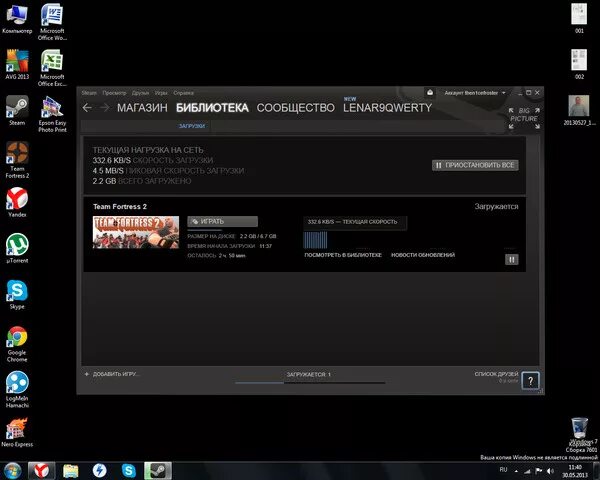Open the Компьютер desktop icon

coord(17,19)
